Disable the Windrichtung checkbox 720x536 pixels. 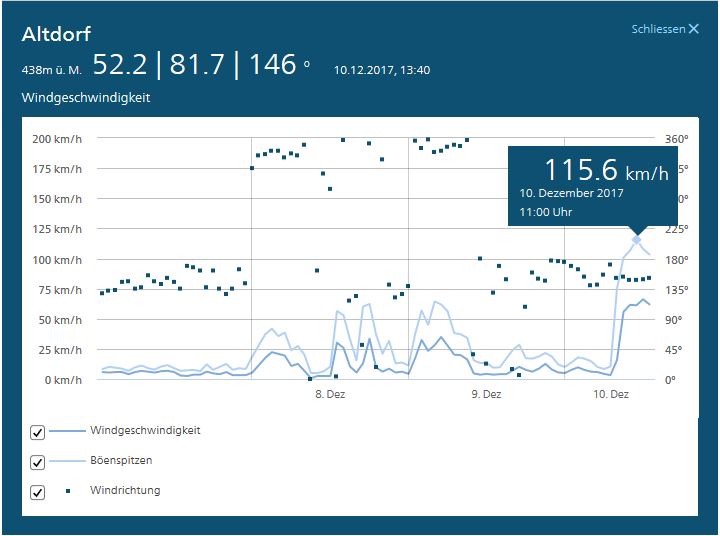pos(38,492)
